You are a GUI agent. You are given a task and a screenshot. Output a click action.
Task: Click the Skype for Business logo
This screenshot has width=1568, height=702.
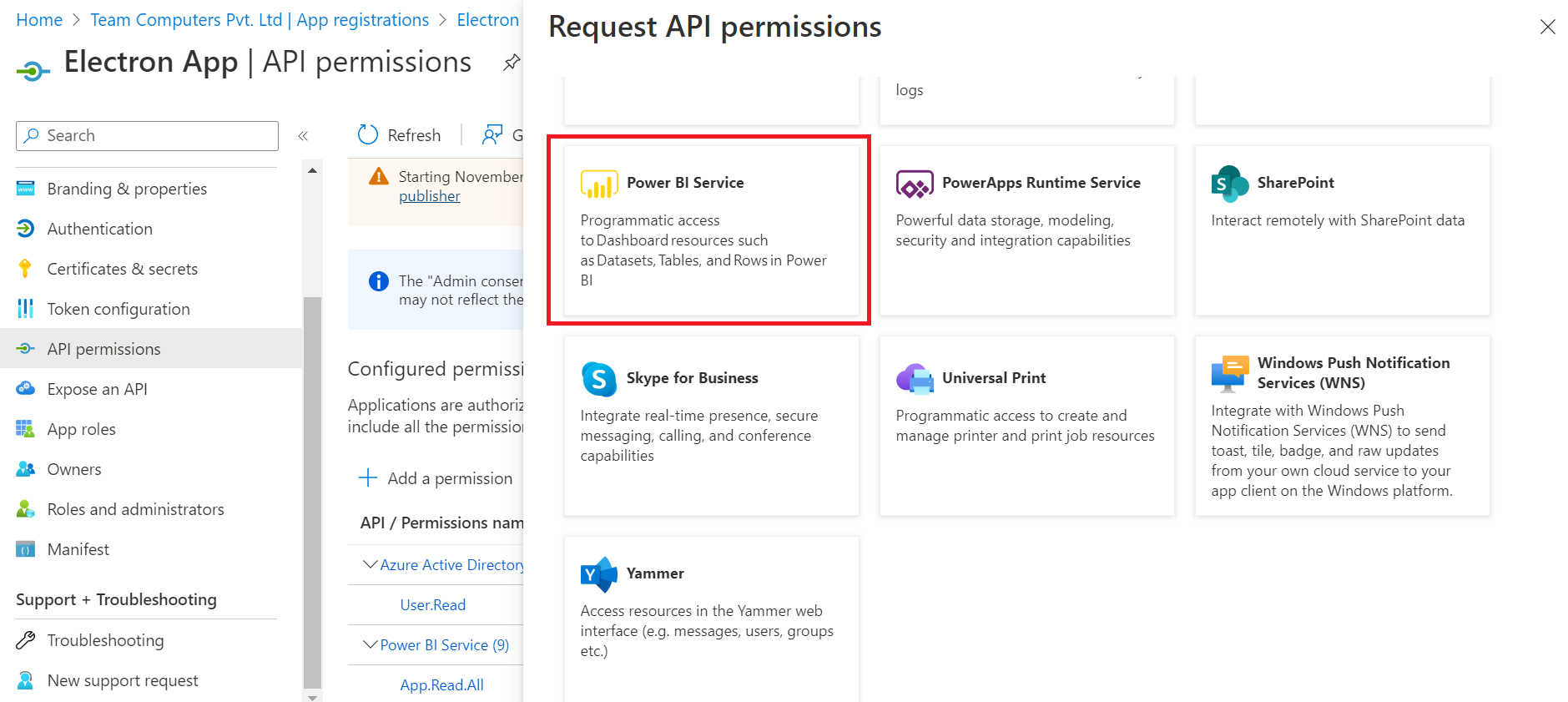pos(599,379)
